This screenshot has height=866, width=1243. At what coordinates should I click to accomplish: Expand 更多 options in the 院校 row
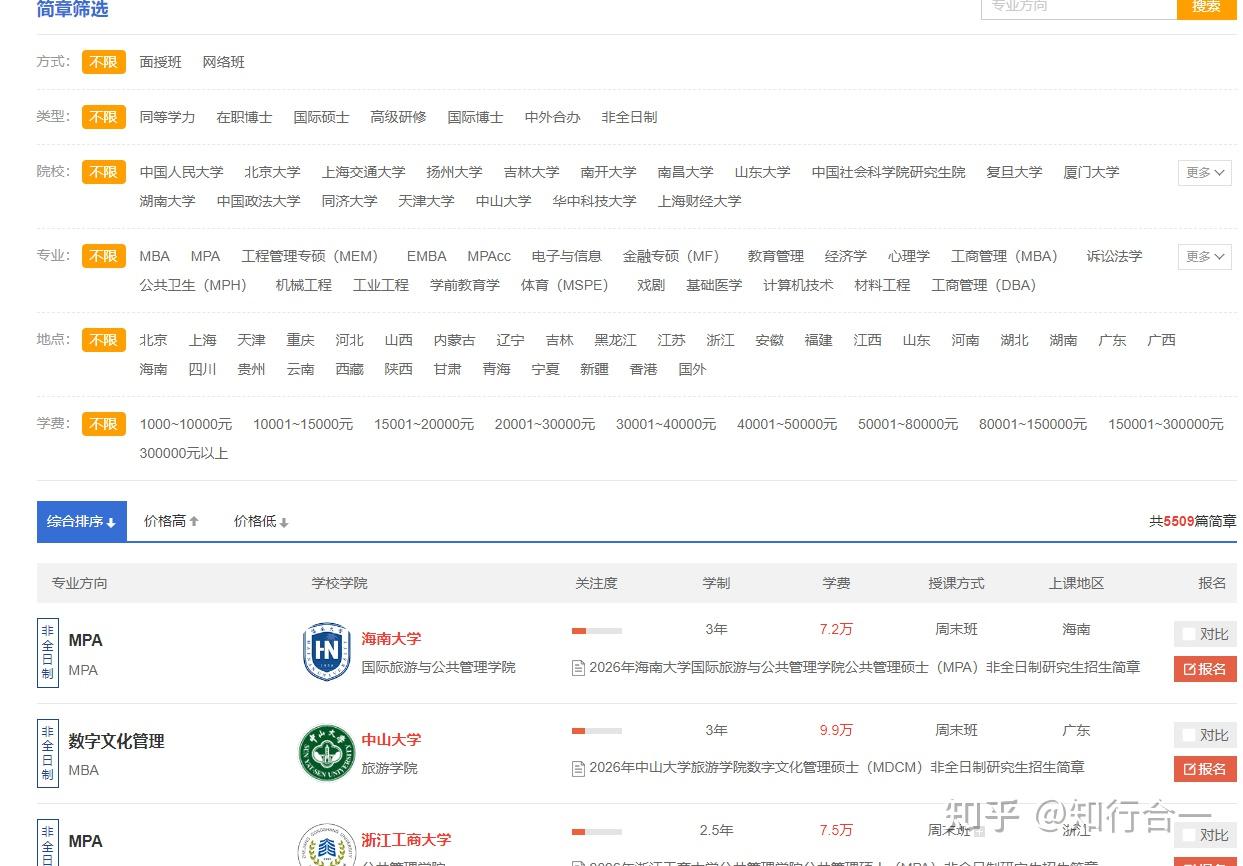(1203, 172)
